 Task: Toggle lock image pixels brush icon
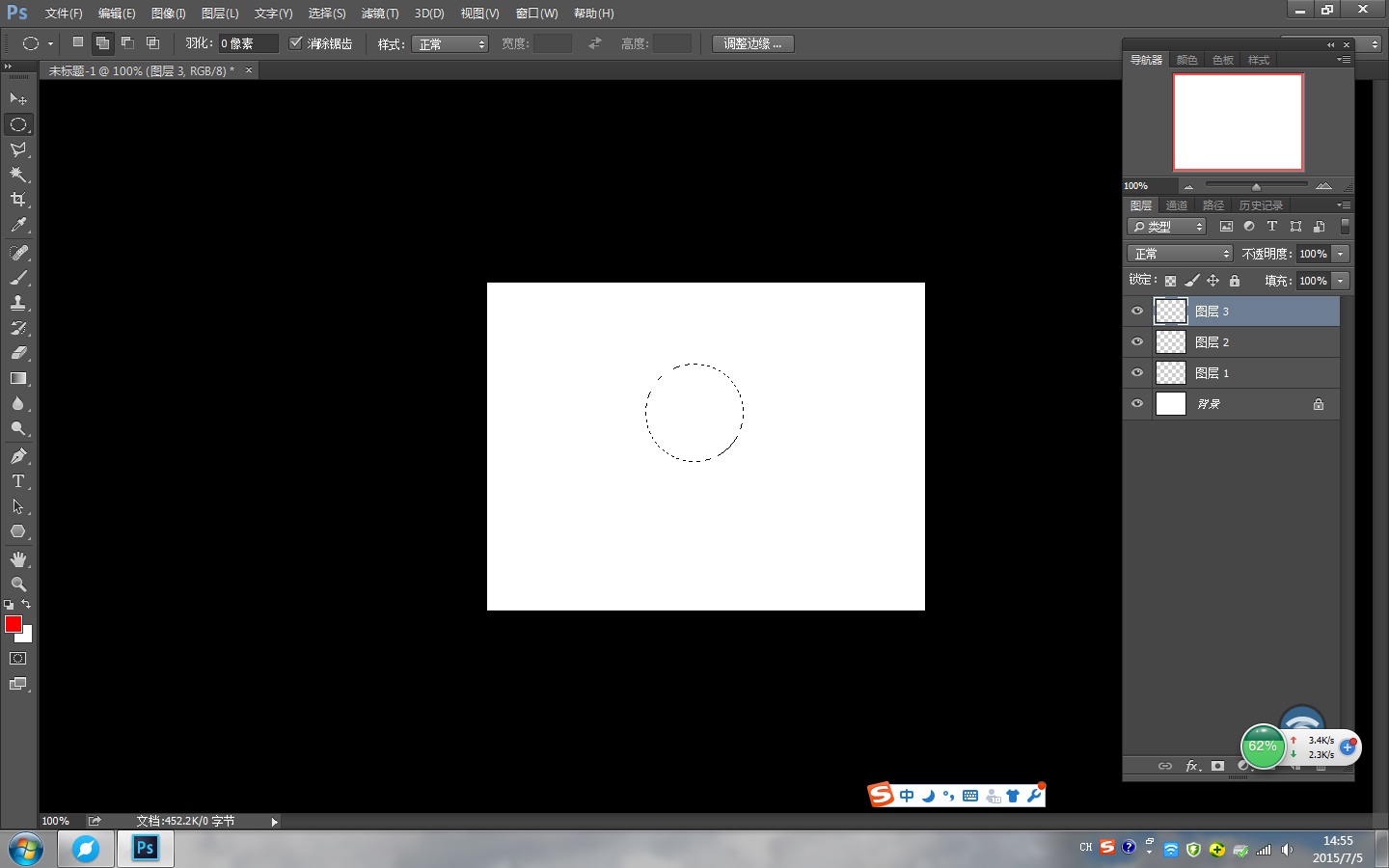1192,281
